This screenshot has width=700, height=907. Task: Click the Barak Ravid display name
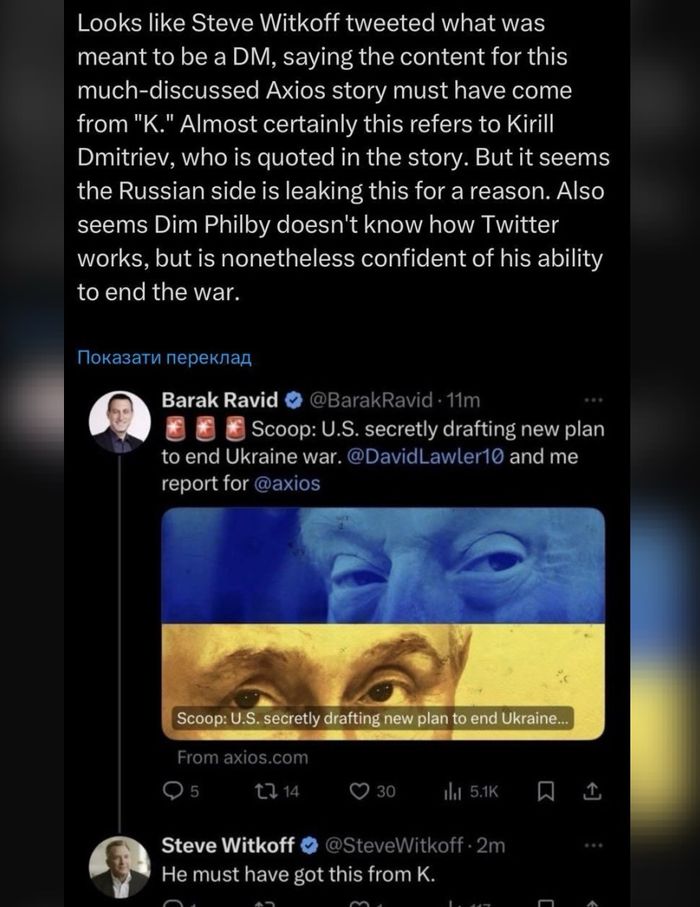(219, 401)
